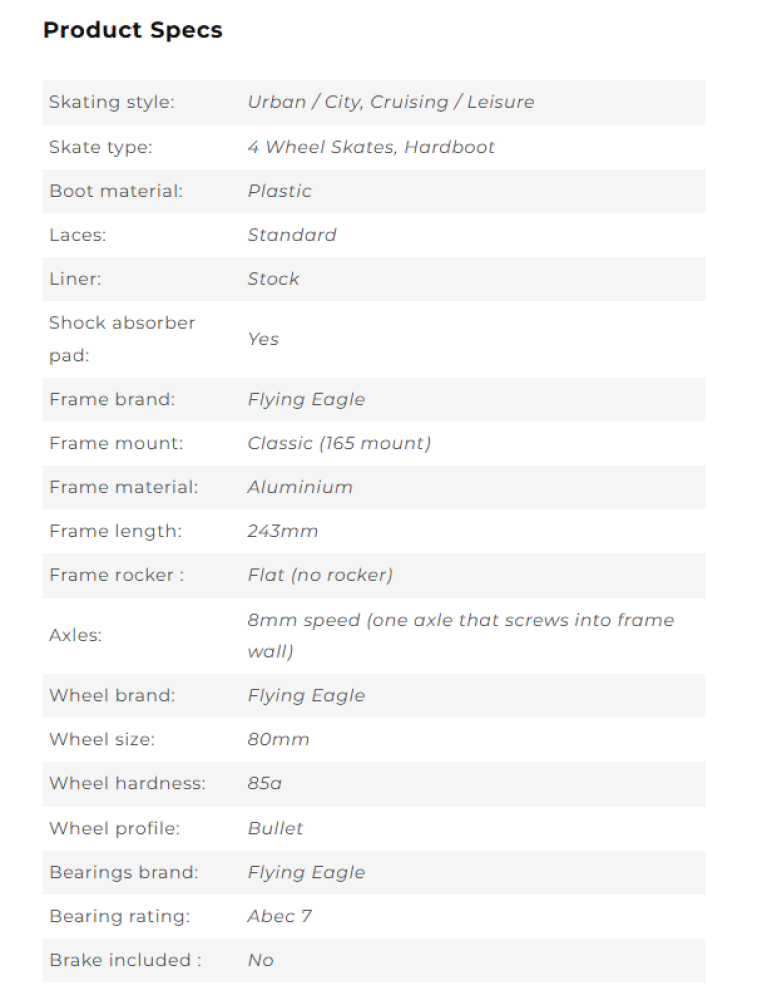Click the Aluminium frame material value
The image size is (762, 1000).
pyautogui.click(x=300, y=487)
